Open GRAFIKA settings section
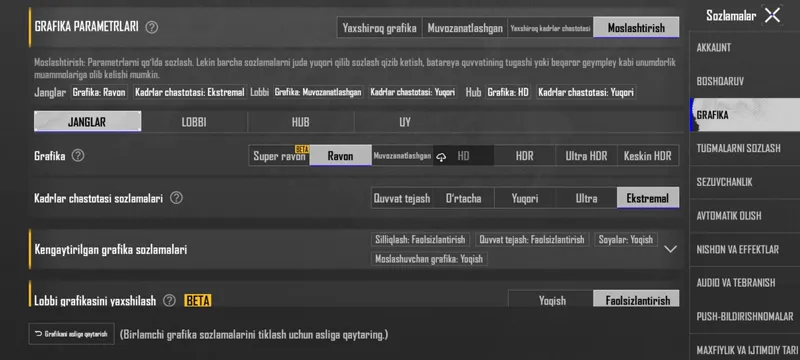Screen dimensions: 800x360 [745, 115]
